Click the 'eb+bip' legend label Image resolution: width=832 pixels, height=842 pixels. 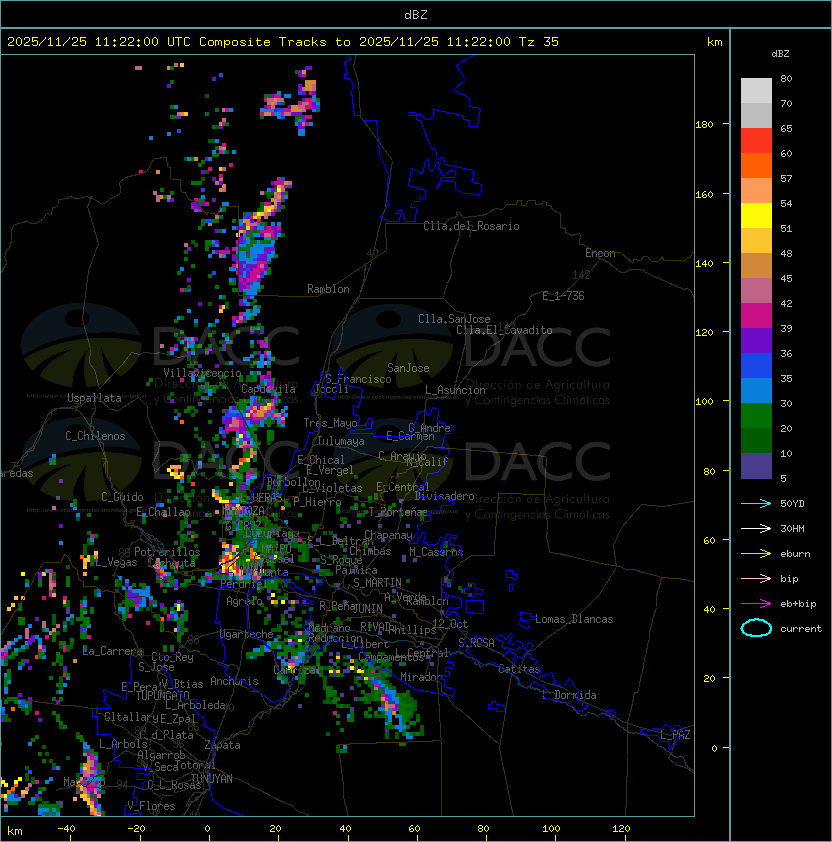(x=798, y=604)
